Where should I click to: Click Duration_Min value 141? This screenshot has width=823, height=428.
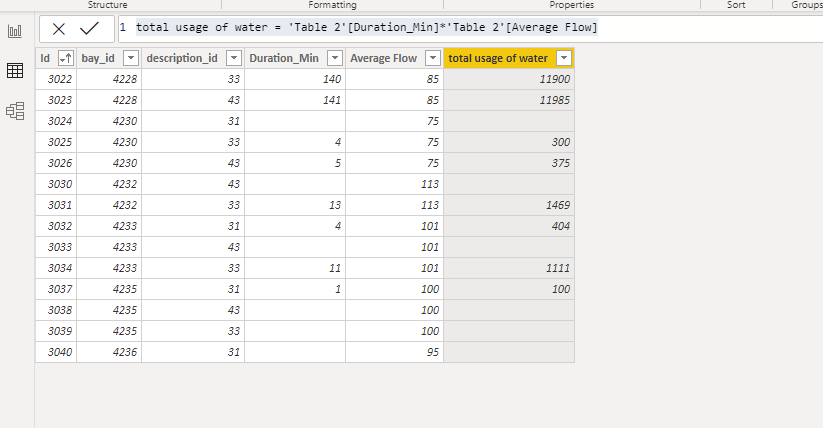[x=295, y=100]
